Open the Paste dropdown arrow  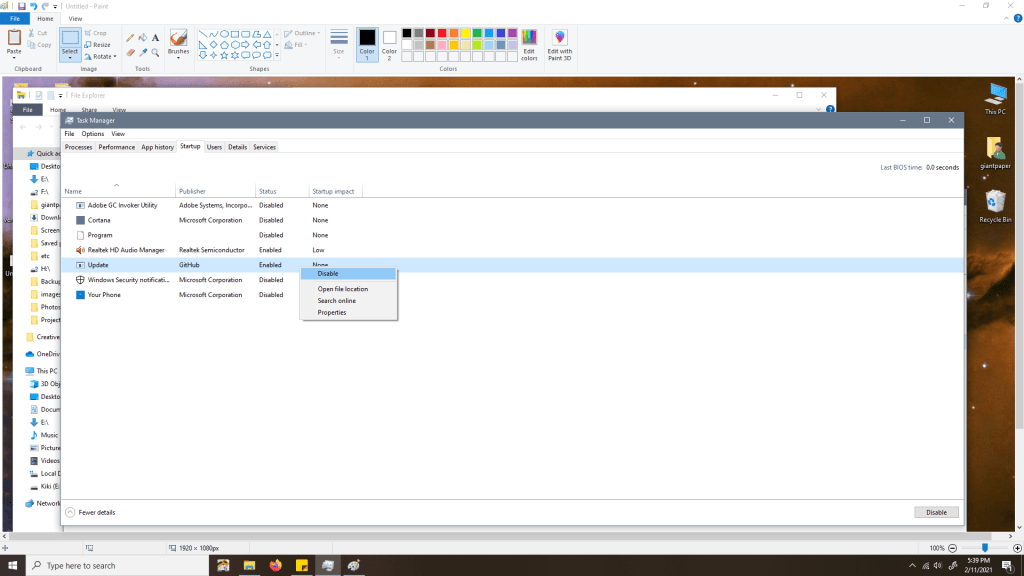click(x=14, y=57)
